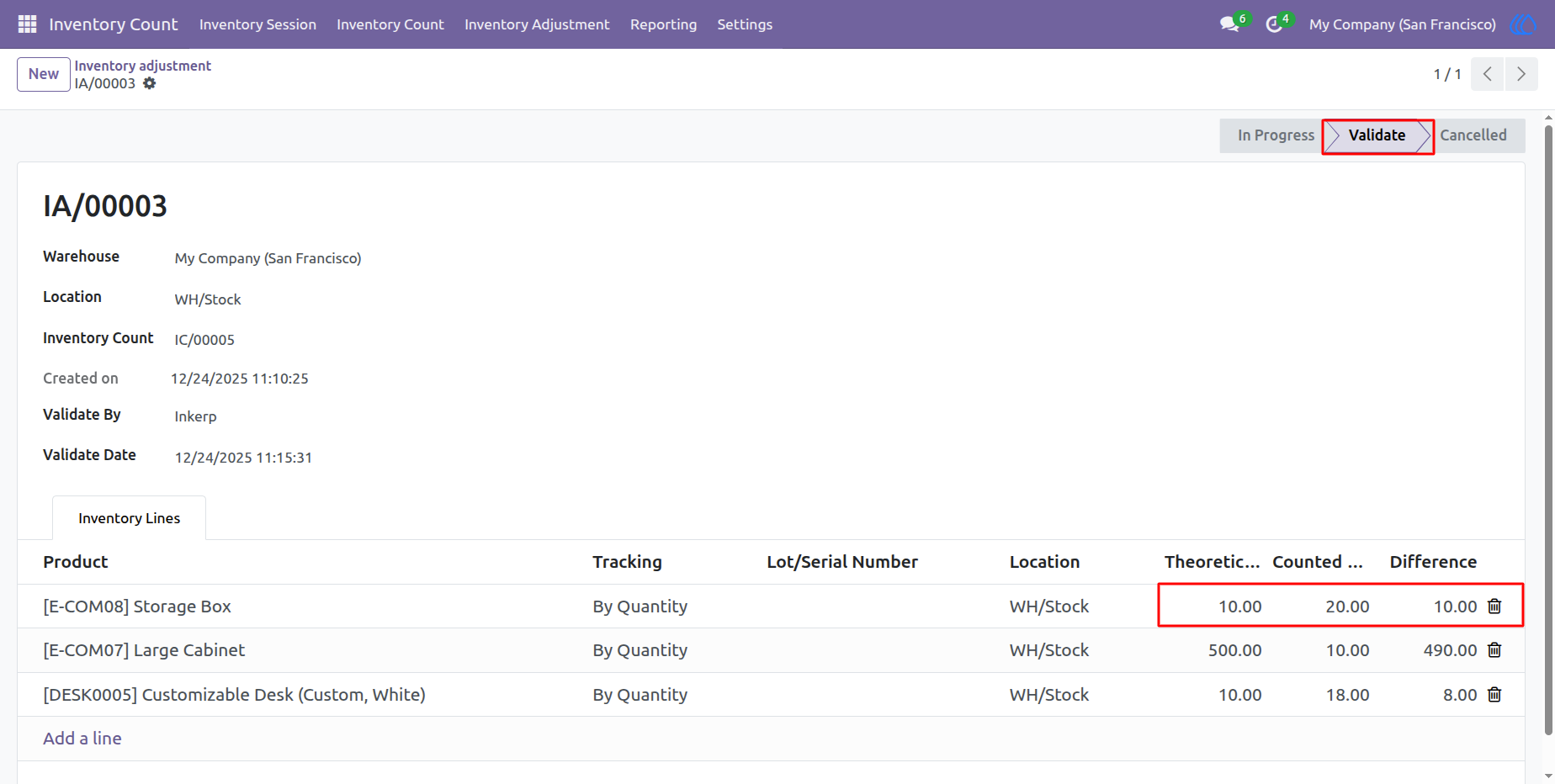
Task: Open the gear actions menu beside IA/00003
Action: click(x=149, y=83)
